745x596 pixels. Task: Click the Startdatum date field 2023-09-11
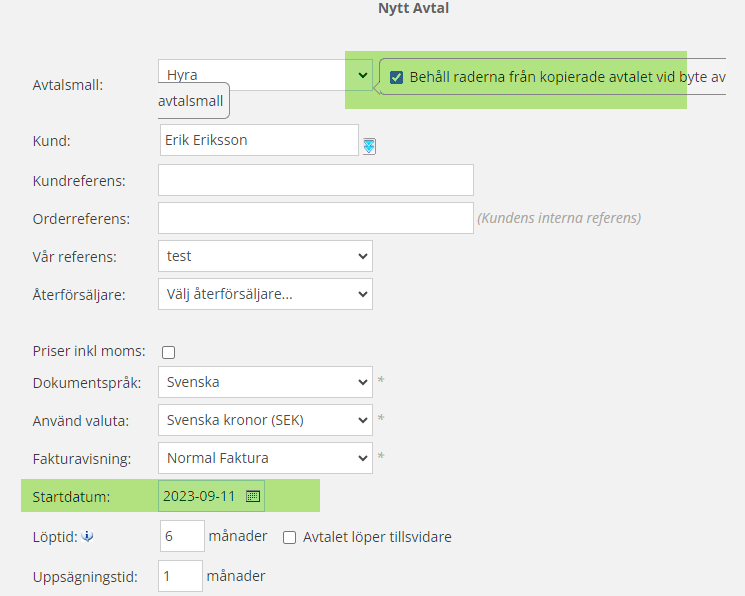click(x=200, y=496)
